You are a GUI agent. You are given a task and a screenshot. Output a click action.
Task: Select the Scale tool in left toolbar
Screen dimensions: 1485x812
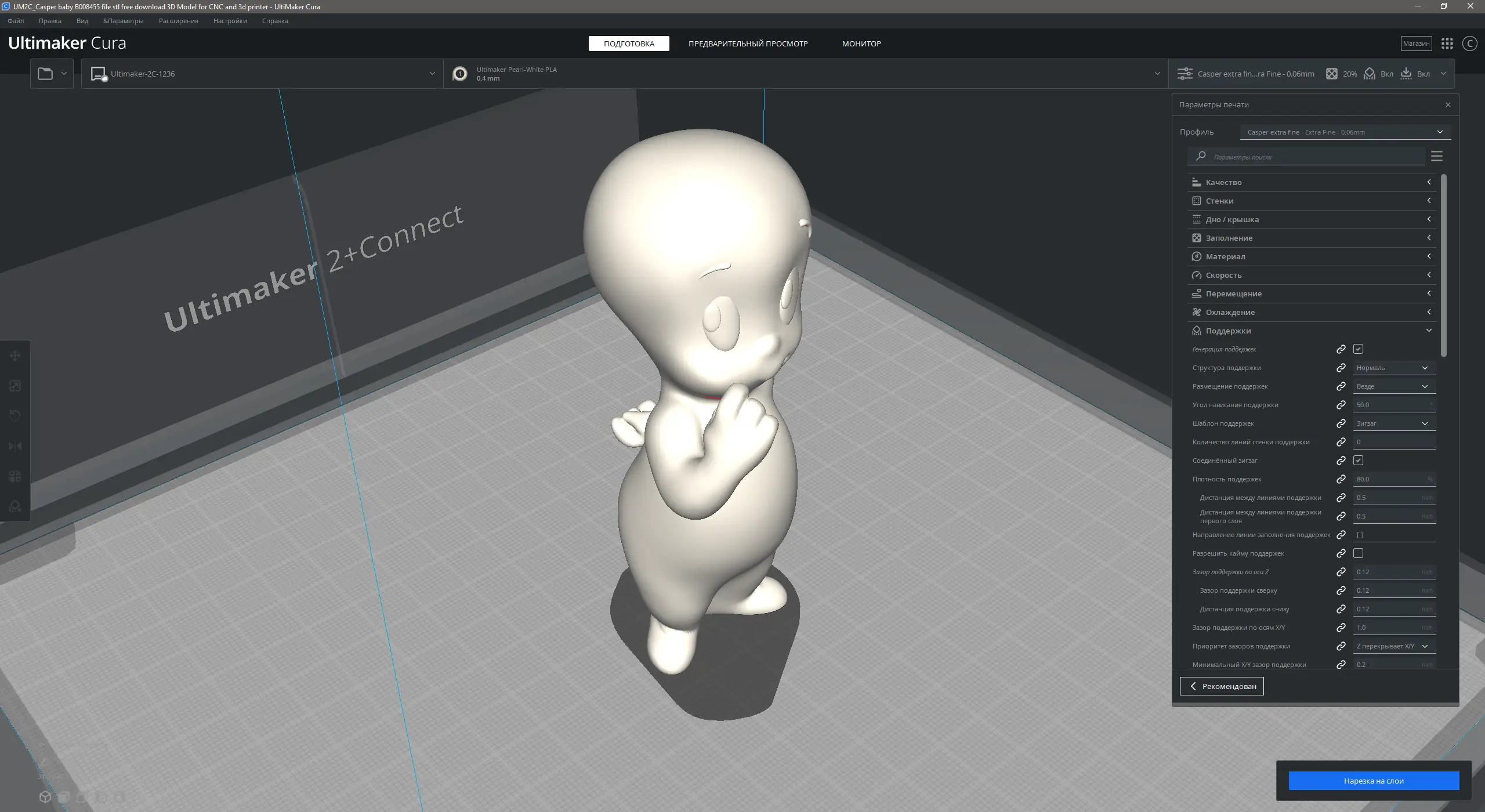coord(15,386)
